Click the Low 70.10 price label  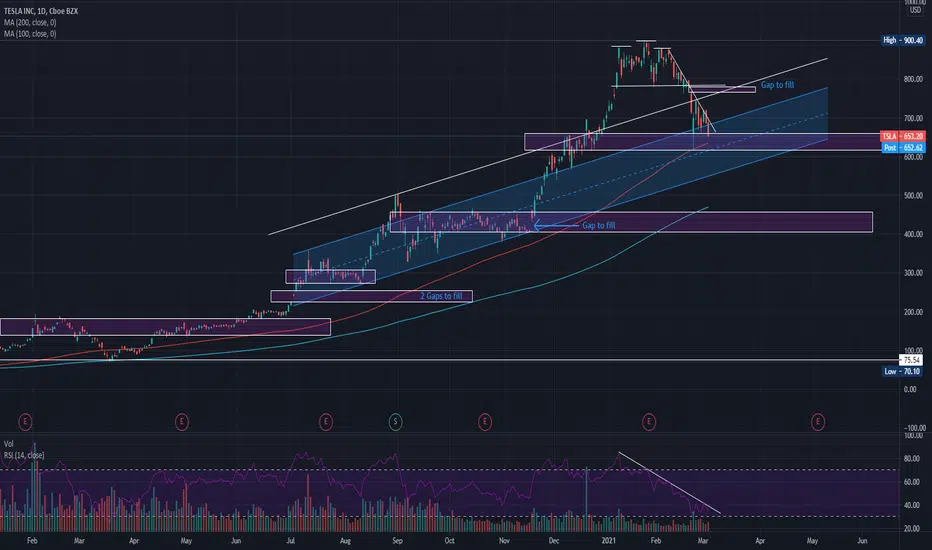[902, 371]
